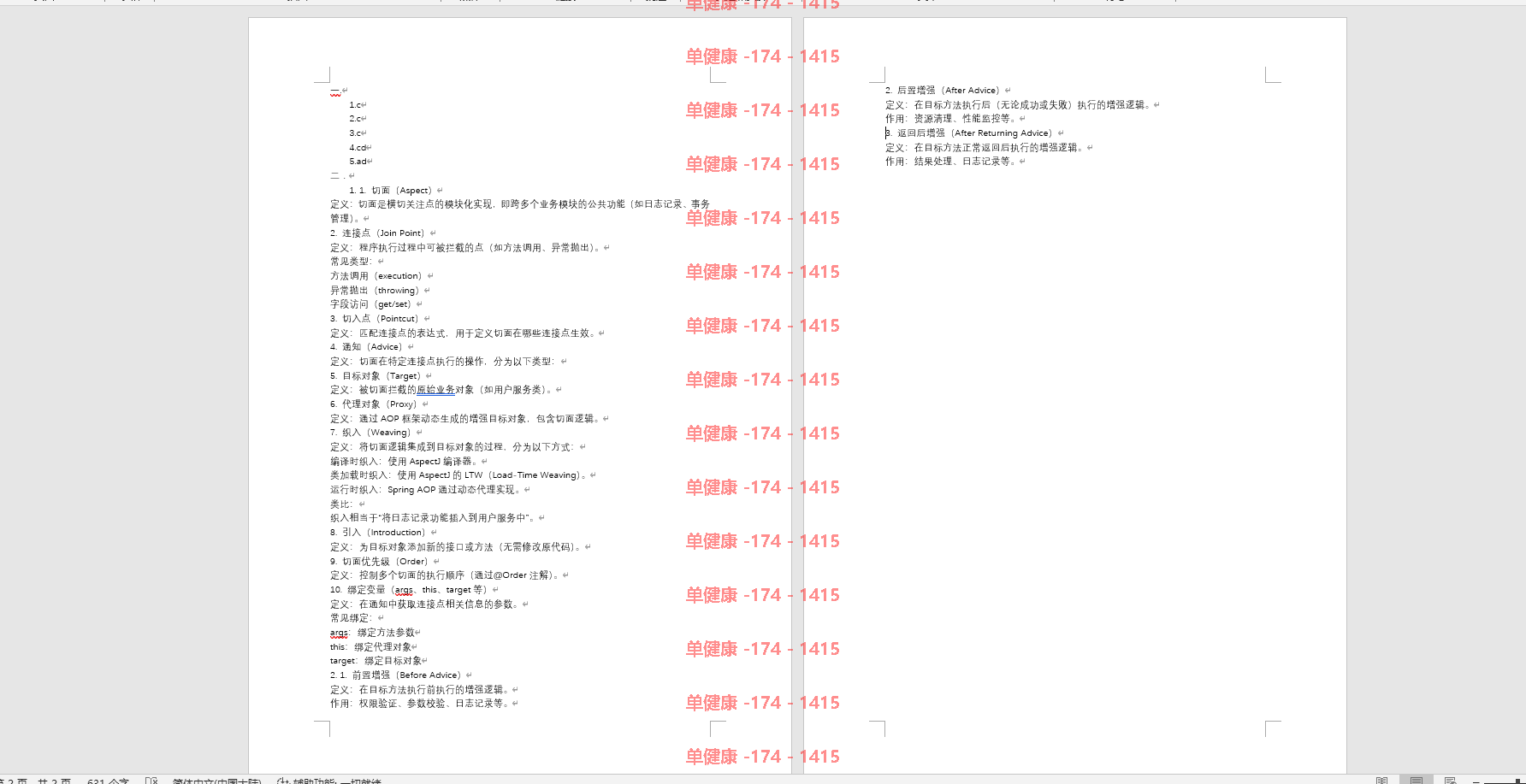Click the language indicator 简体中文(中国大陆)

tap(216, 781)
